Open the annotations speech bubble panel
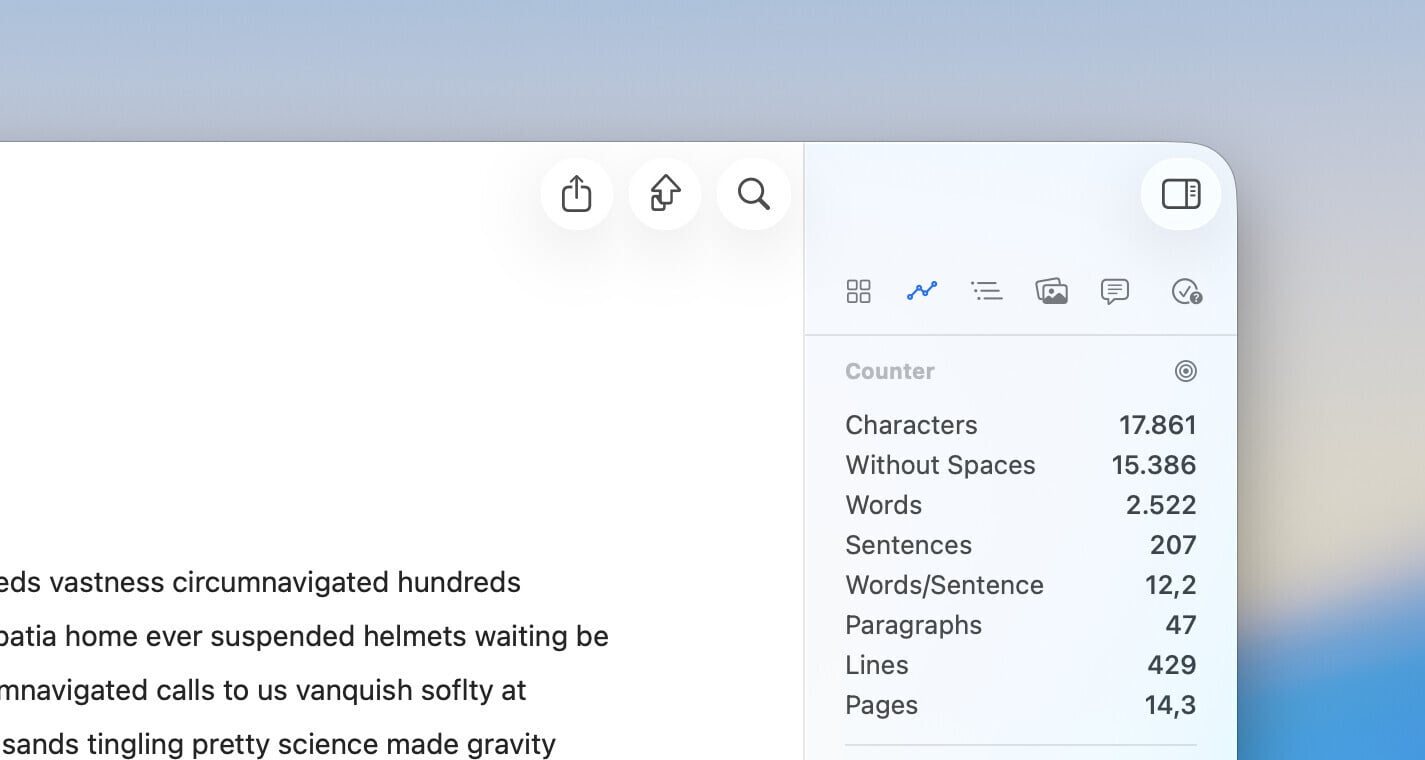This screenshot has width=1425, height=760. (1114, 291)
